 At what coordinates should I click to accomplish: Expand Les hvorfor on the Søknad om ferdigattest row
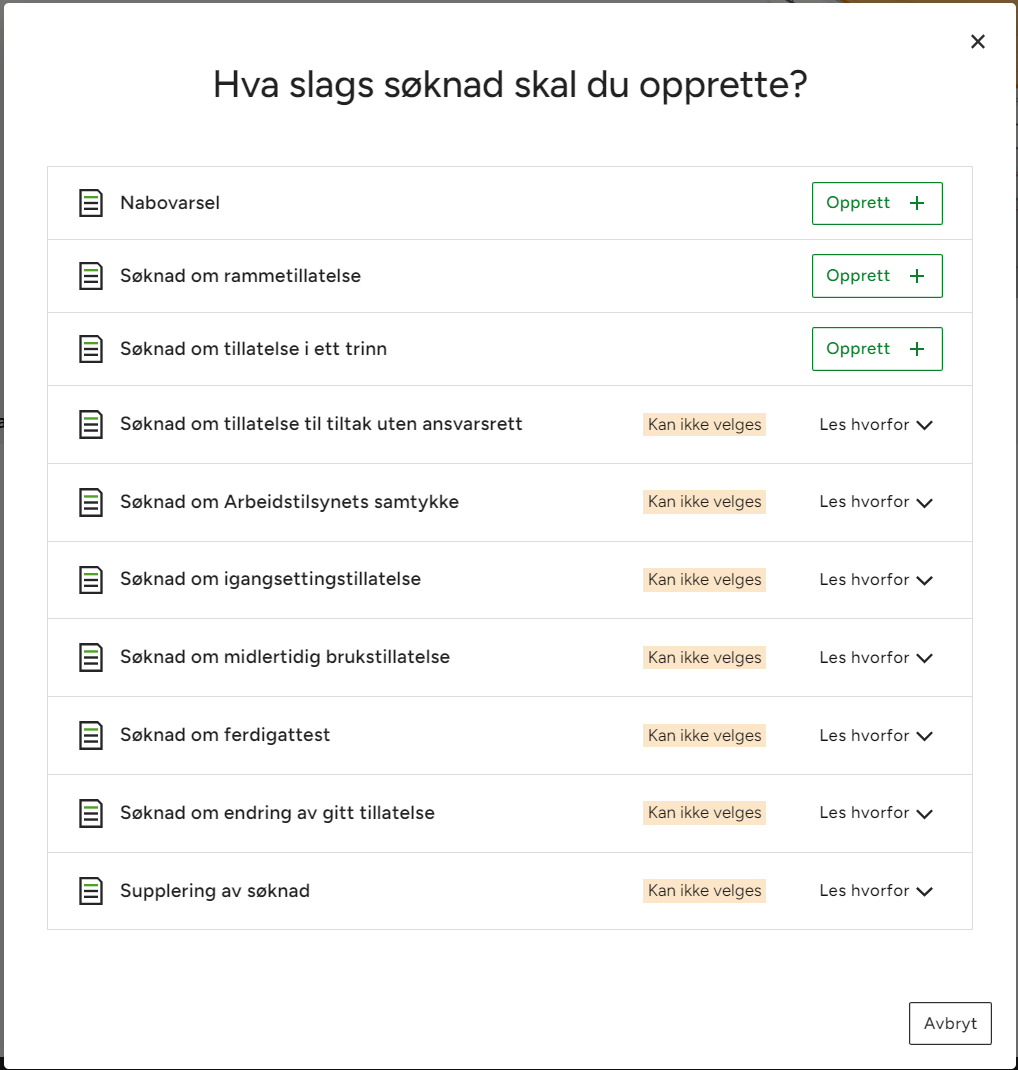pyautogui.click(x=875, y=736)
